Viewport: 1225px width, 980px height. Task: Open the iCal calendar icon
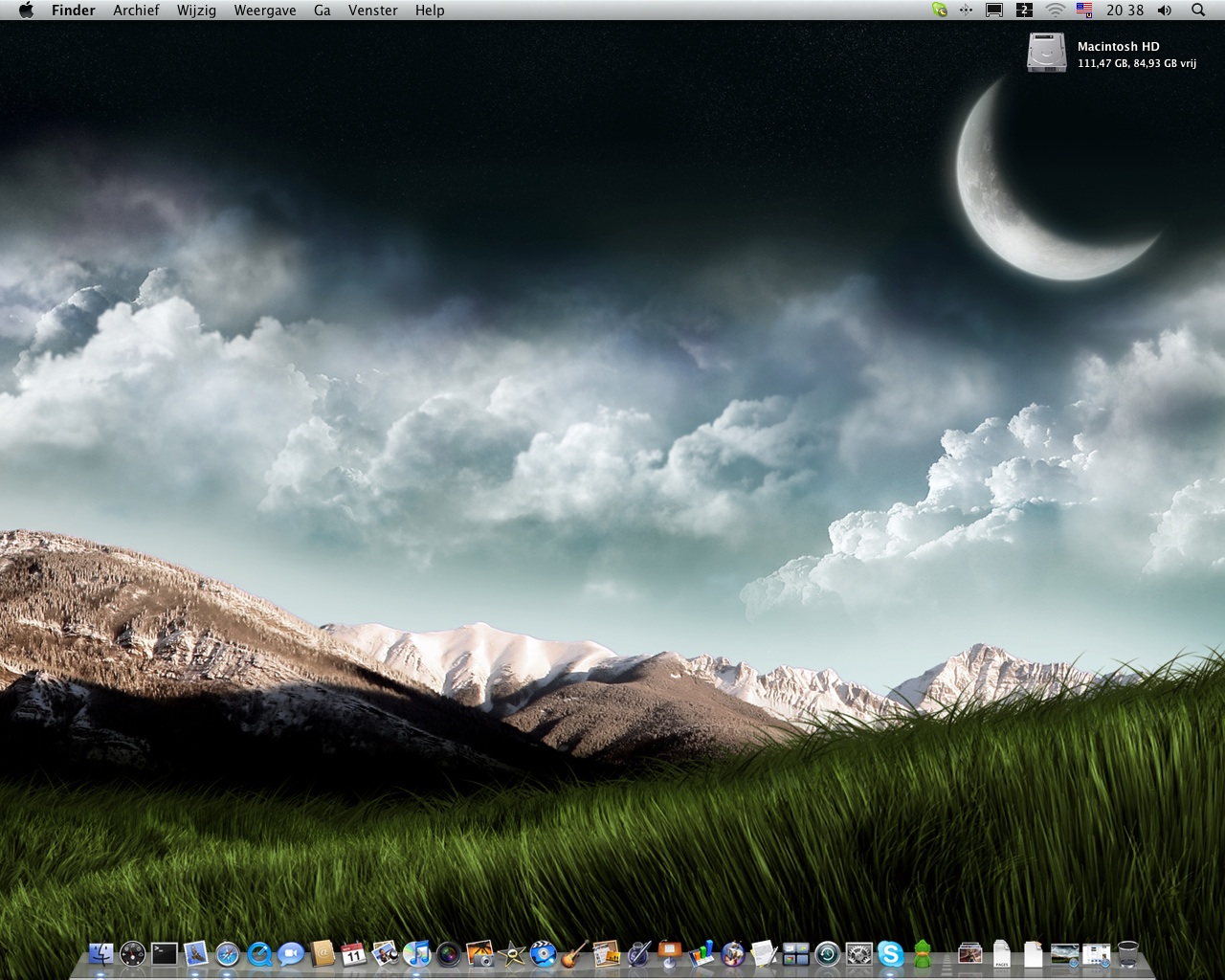tap(354, 953)
